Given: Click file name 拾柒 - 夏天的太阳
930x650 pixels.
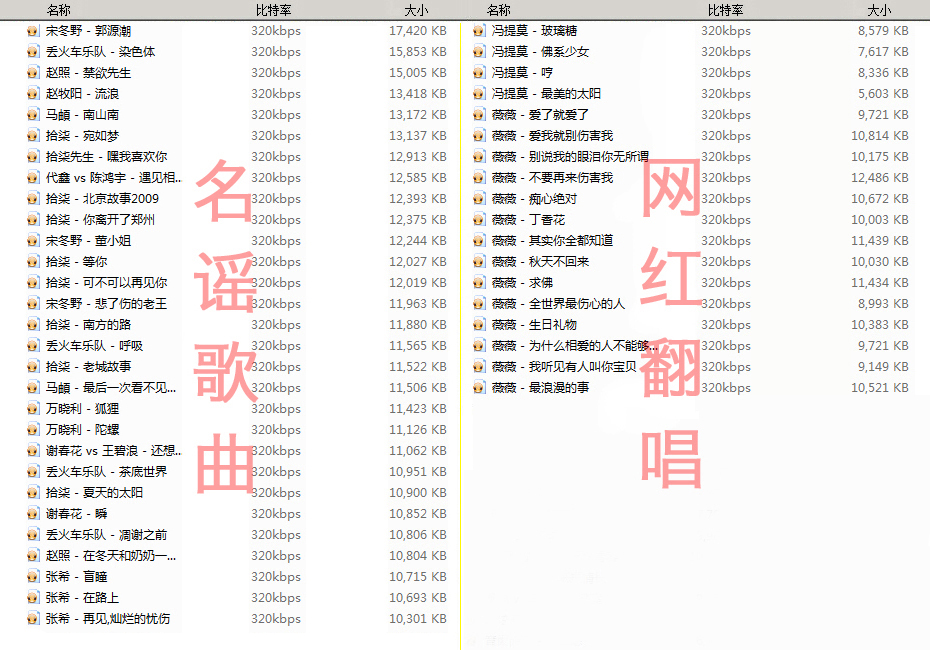Looking at the screenshot, I should click(94, 493).
